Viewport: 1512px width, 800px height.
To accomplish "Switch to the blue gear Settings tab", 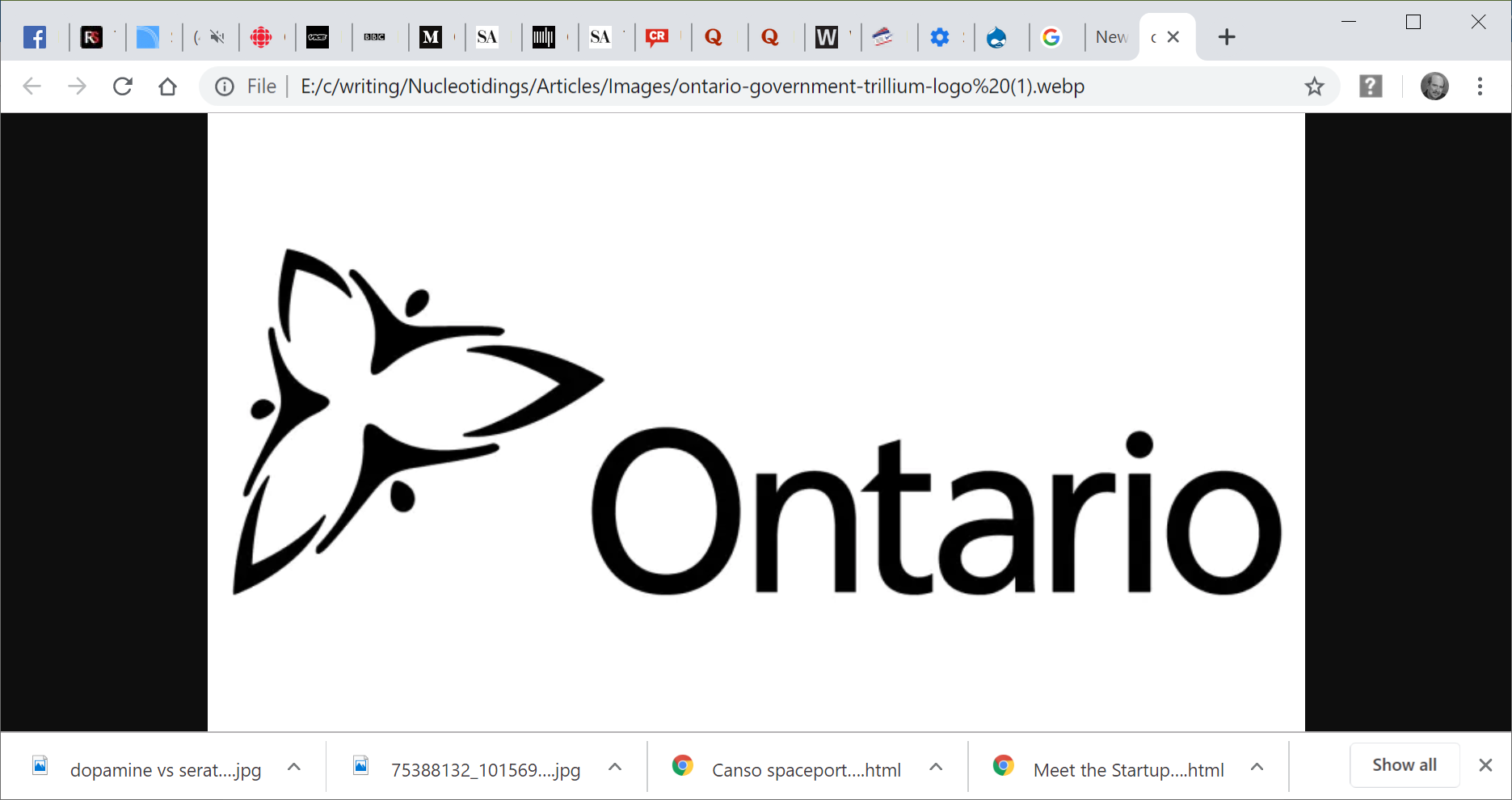I will click(940, 37).
